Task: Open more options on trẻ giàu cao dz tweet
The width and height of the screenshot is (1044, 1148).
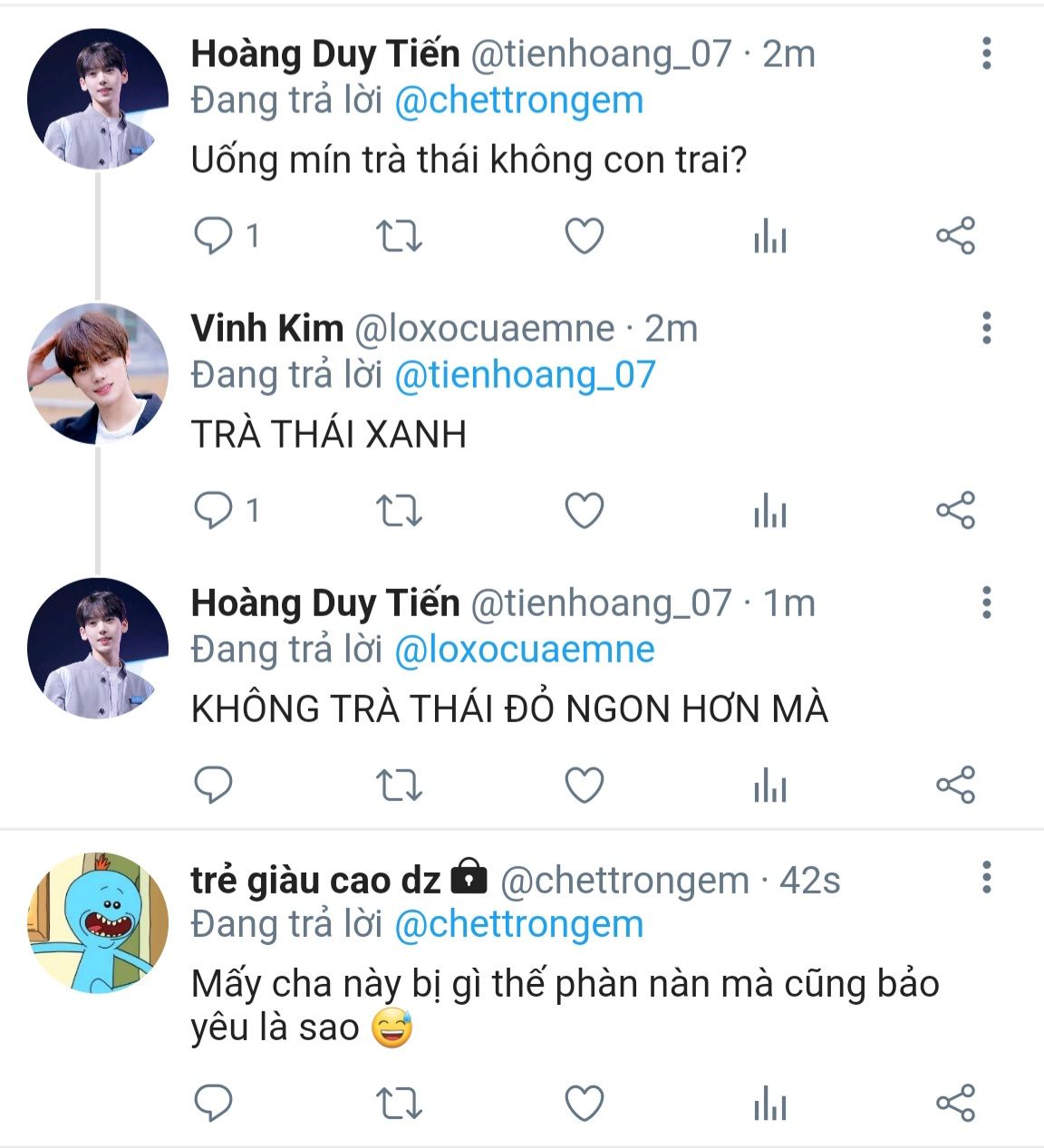Action: (987, 877)
